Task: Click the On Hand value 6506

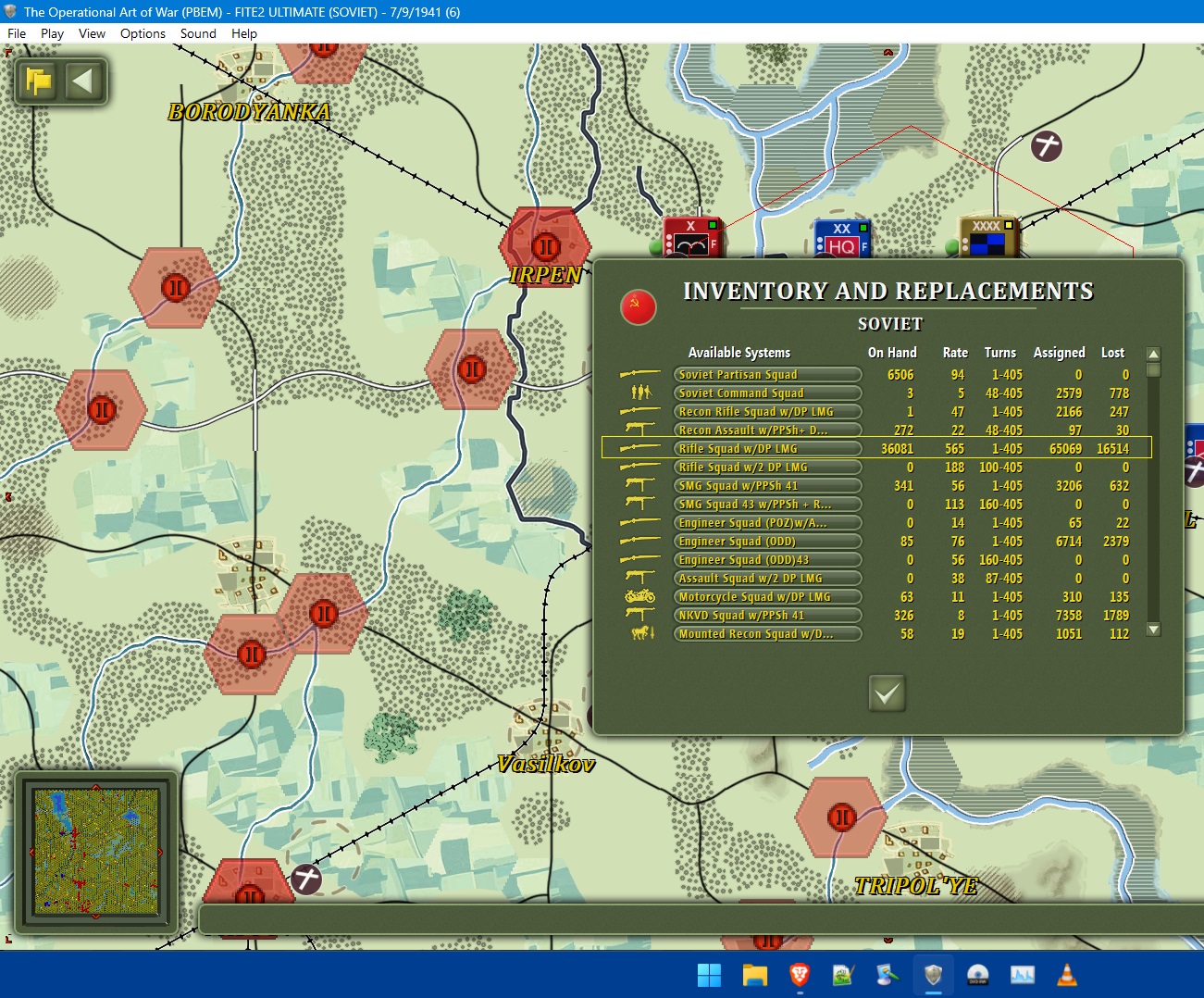Action: 900,375
